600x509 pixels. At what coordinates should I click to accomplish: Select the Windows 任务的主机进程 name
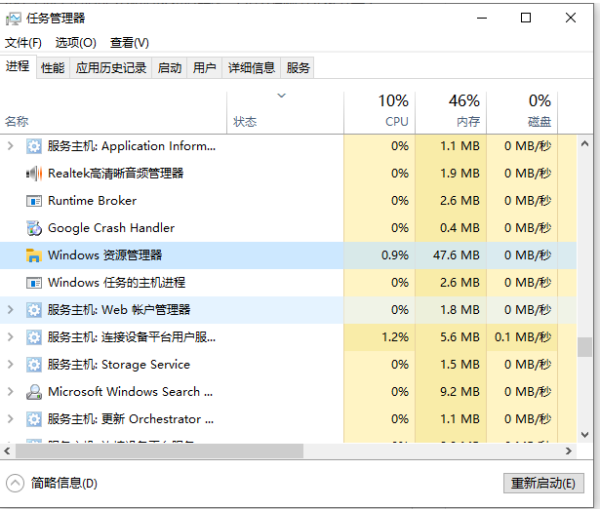(x=117, y=283)
